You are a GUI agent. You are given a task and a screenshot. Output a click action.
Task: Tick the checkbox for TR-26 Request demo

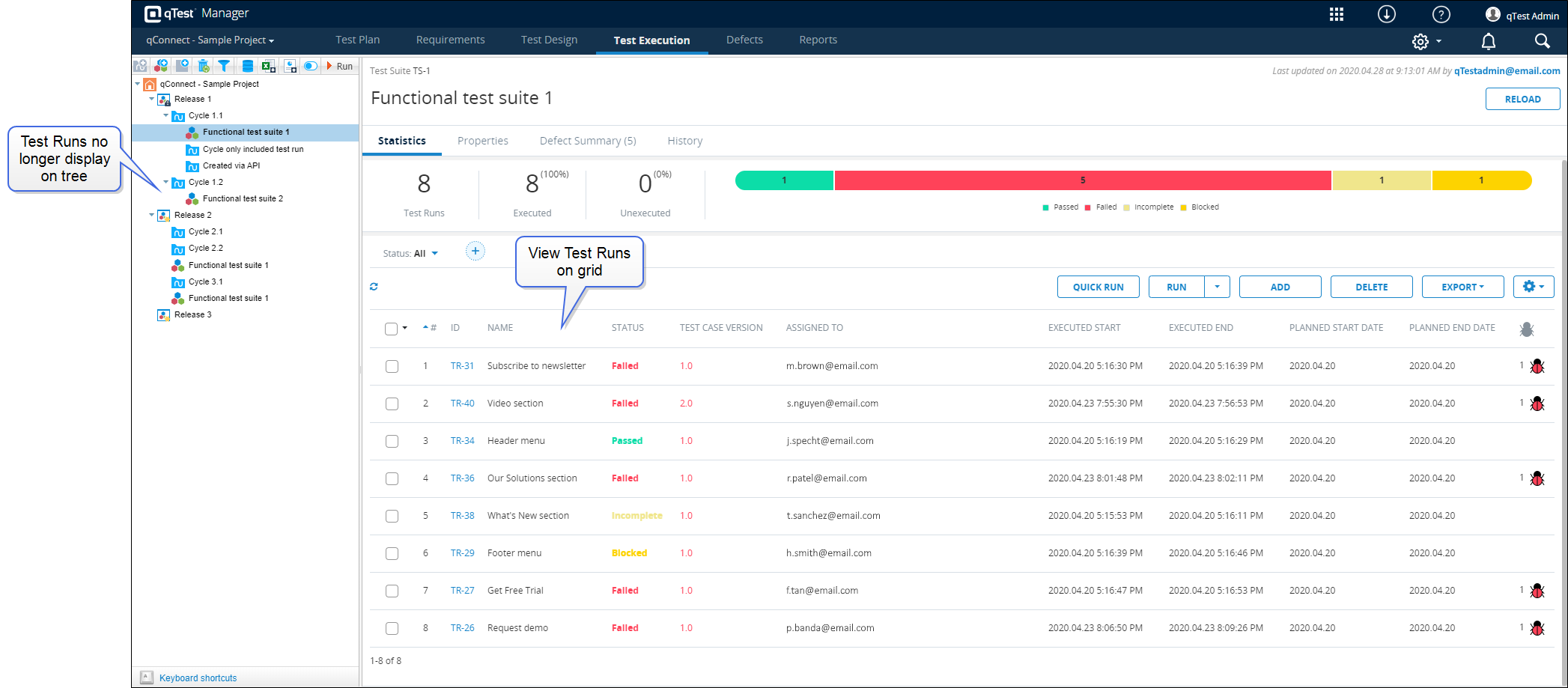[392, 628]
